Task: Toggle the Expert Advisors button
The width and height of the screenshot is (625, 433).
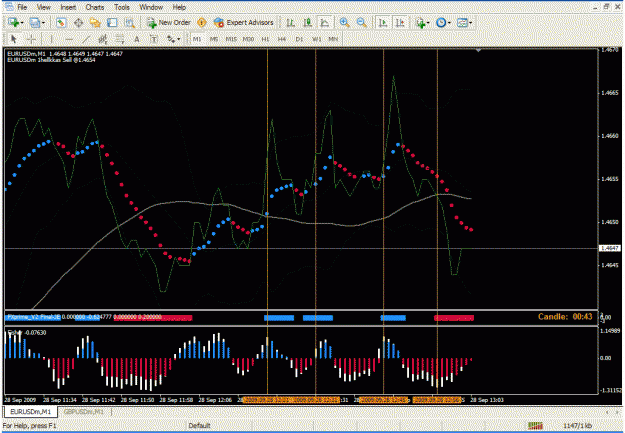Action: [x=244, y=23]
